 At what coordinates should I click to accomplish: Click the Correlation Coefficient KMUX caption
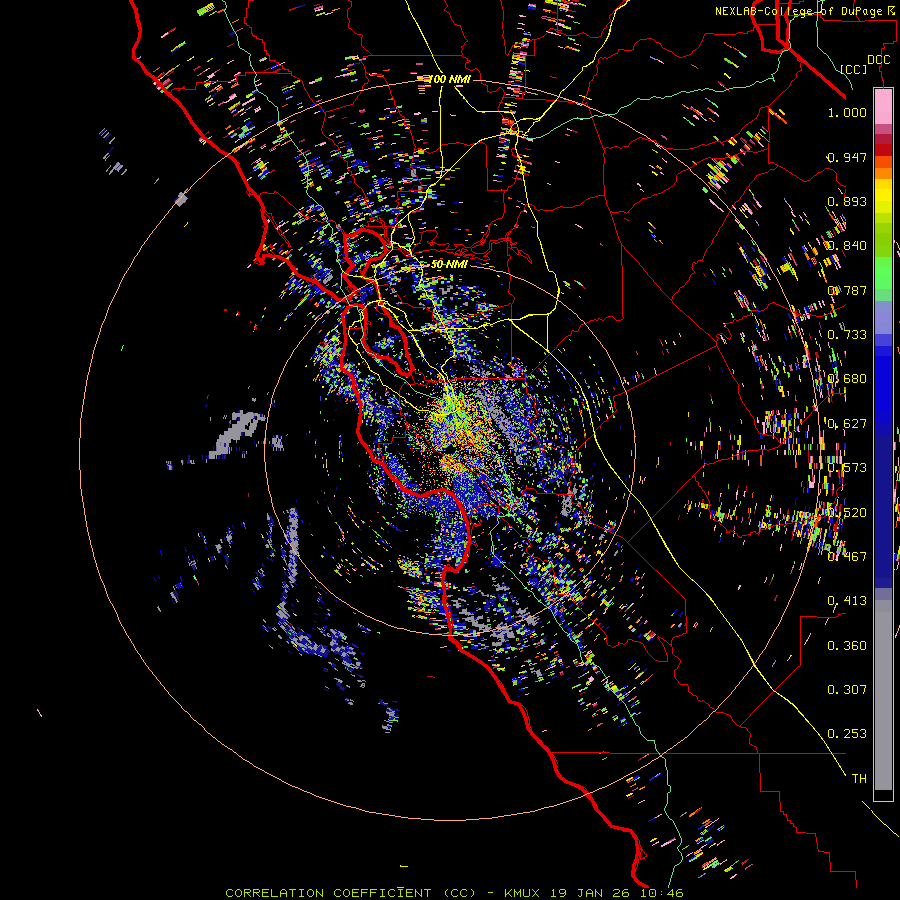(455, 893)
